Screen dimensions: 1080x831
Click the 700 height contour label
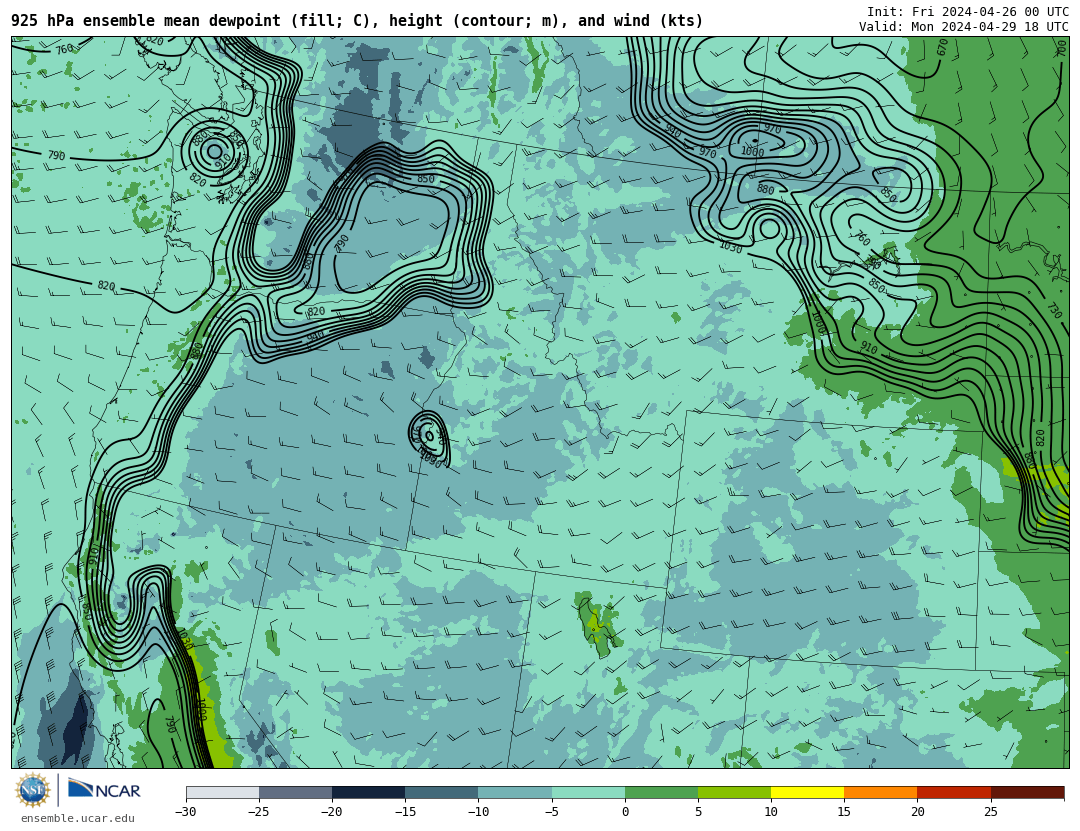[1061, 47]
